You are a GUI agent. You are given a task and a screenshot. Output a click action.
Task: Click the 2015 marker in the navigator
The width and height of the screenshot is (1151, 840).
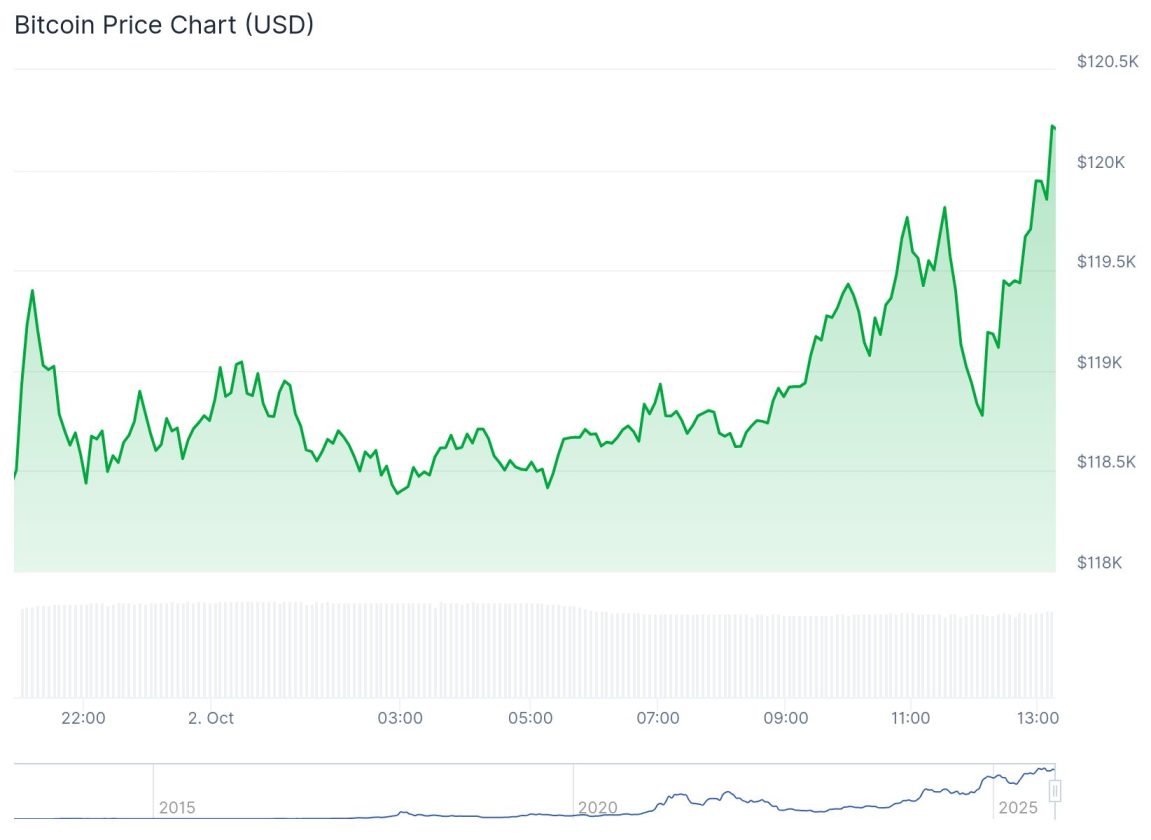tap(177, 807)
